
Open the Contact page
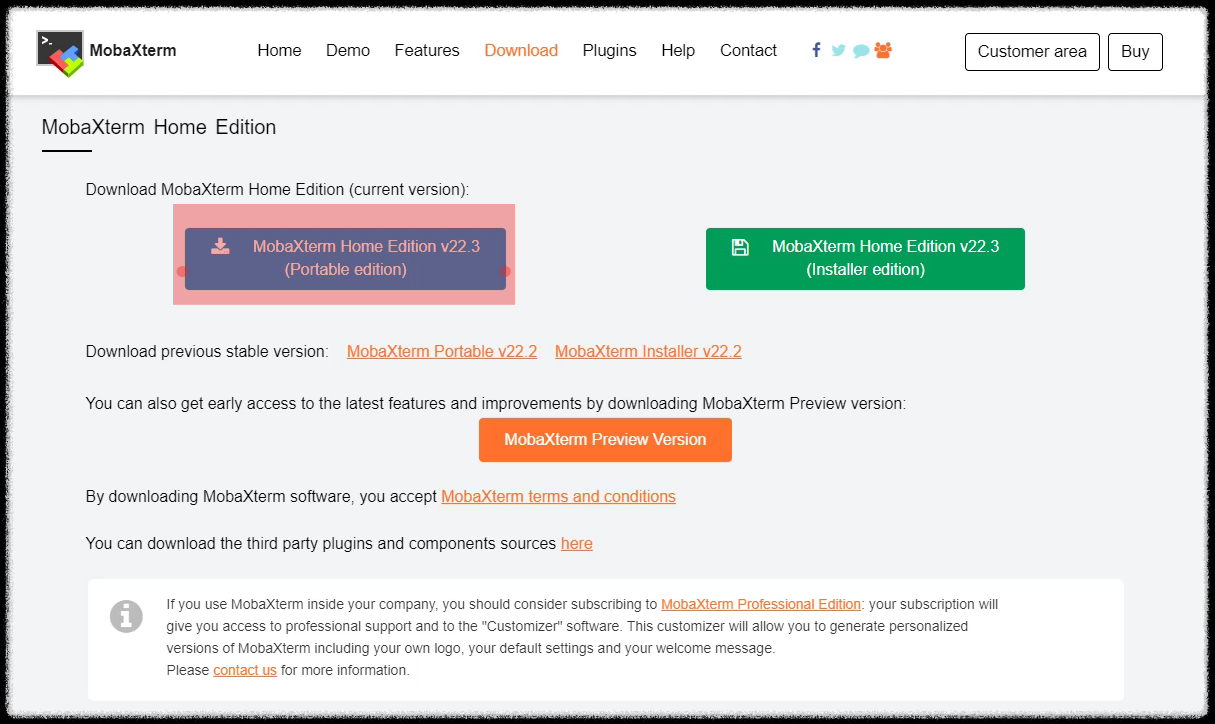[x=748, y=51]
